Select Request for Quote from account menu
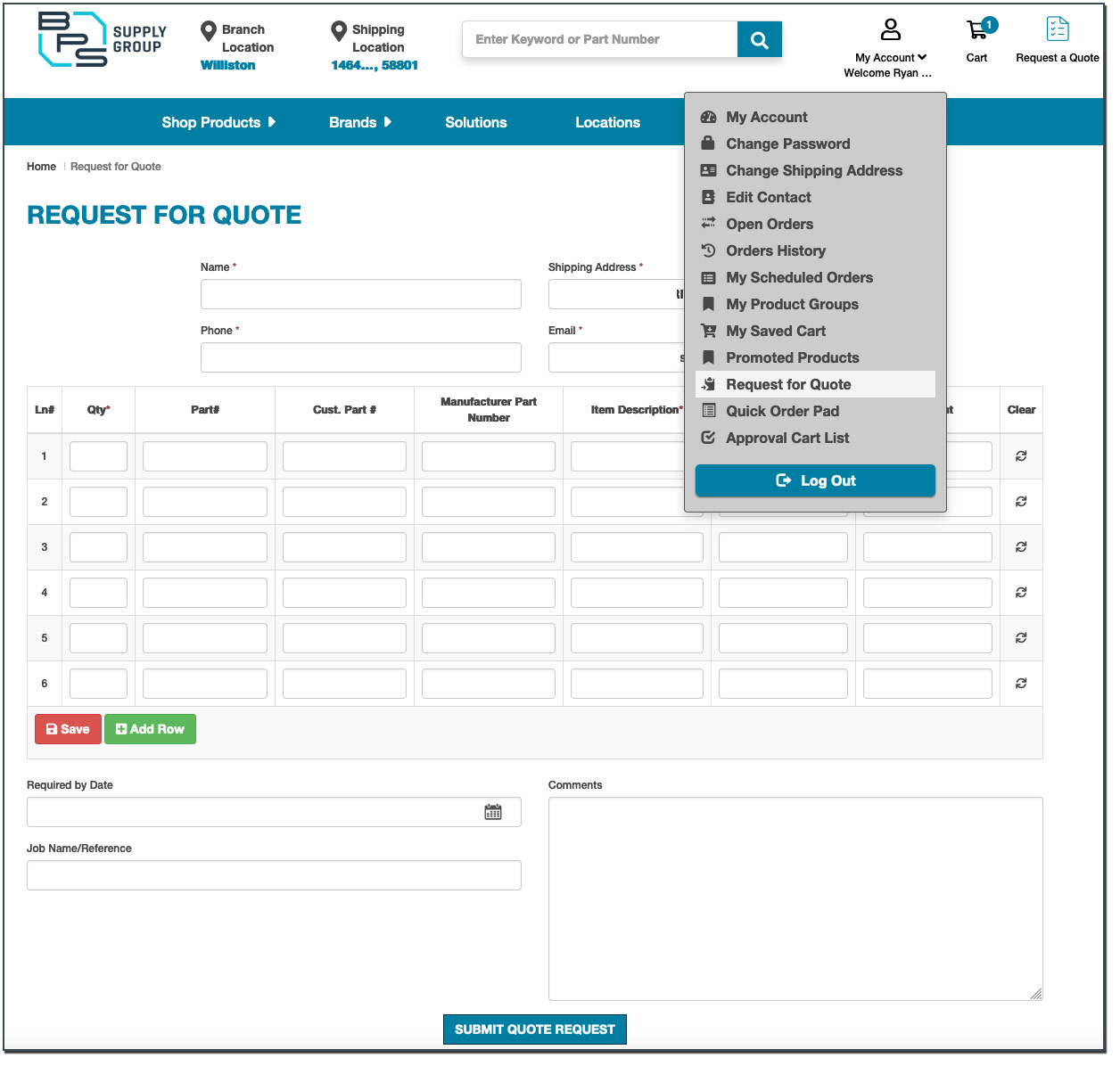This screenshot has width=1120, height=1066. click(x=788, y=384)
